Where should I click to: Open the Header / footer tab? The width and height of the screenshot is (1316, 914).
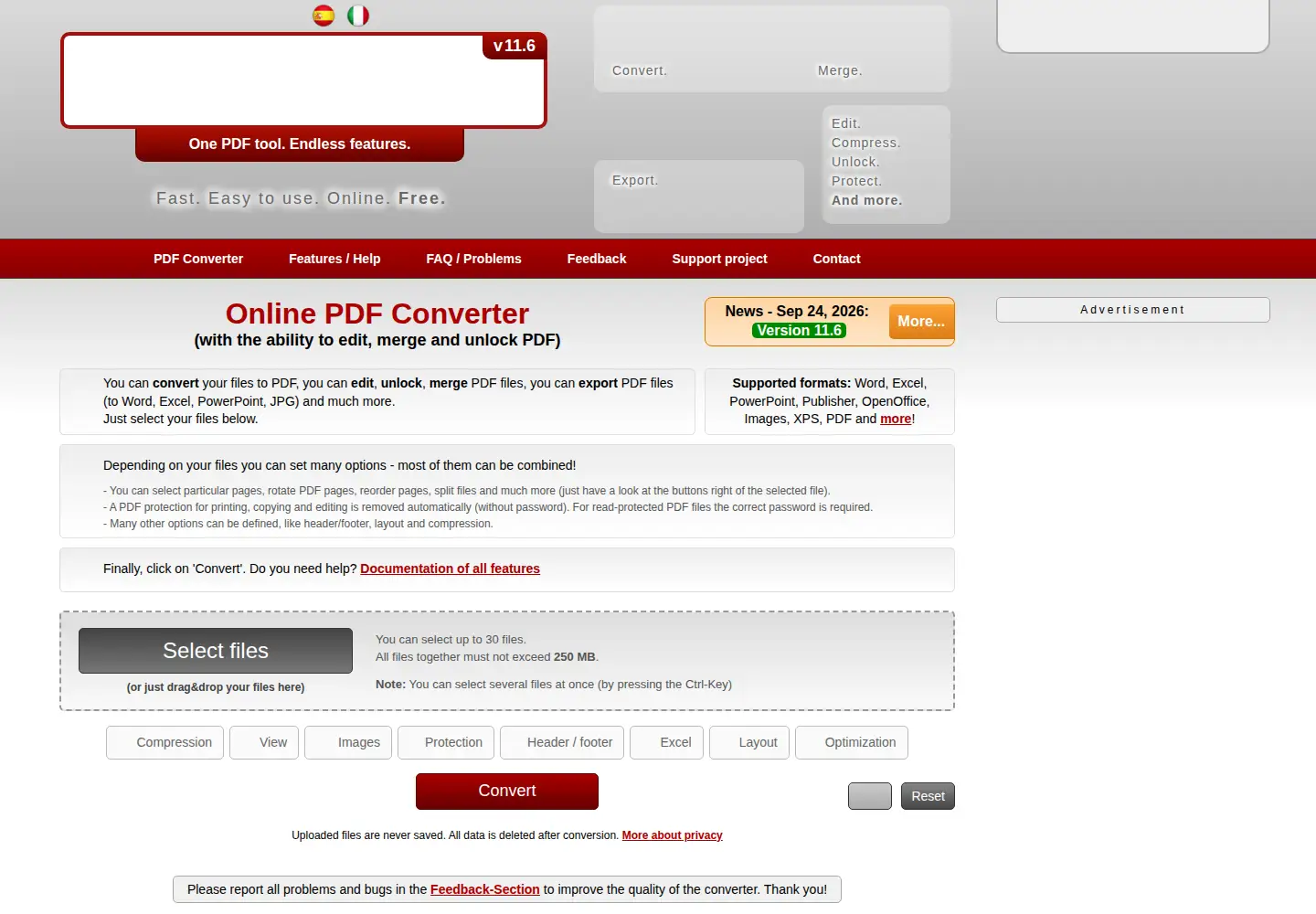tap(562, 742)
